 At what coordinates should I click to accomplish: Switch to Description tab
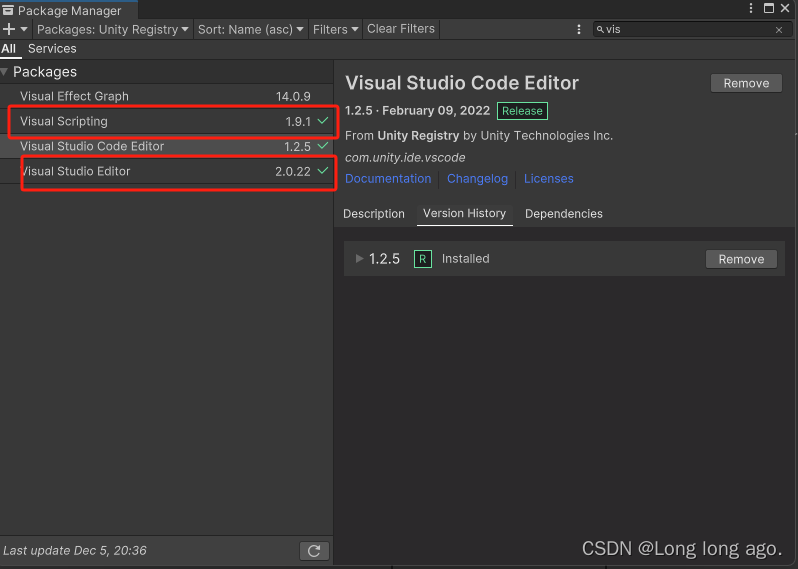374,214
